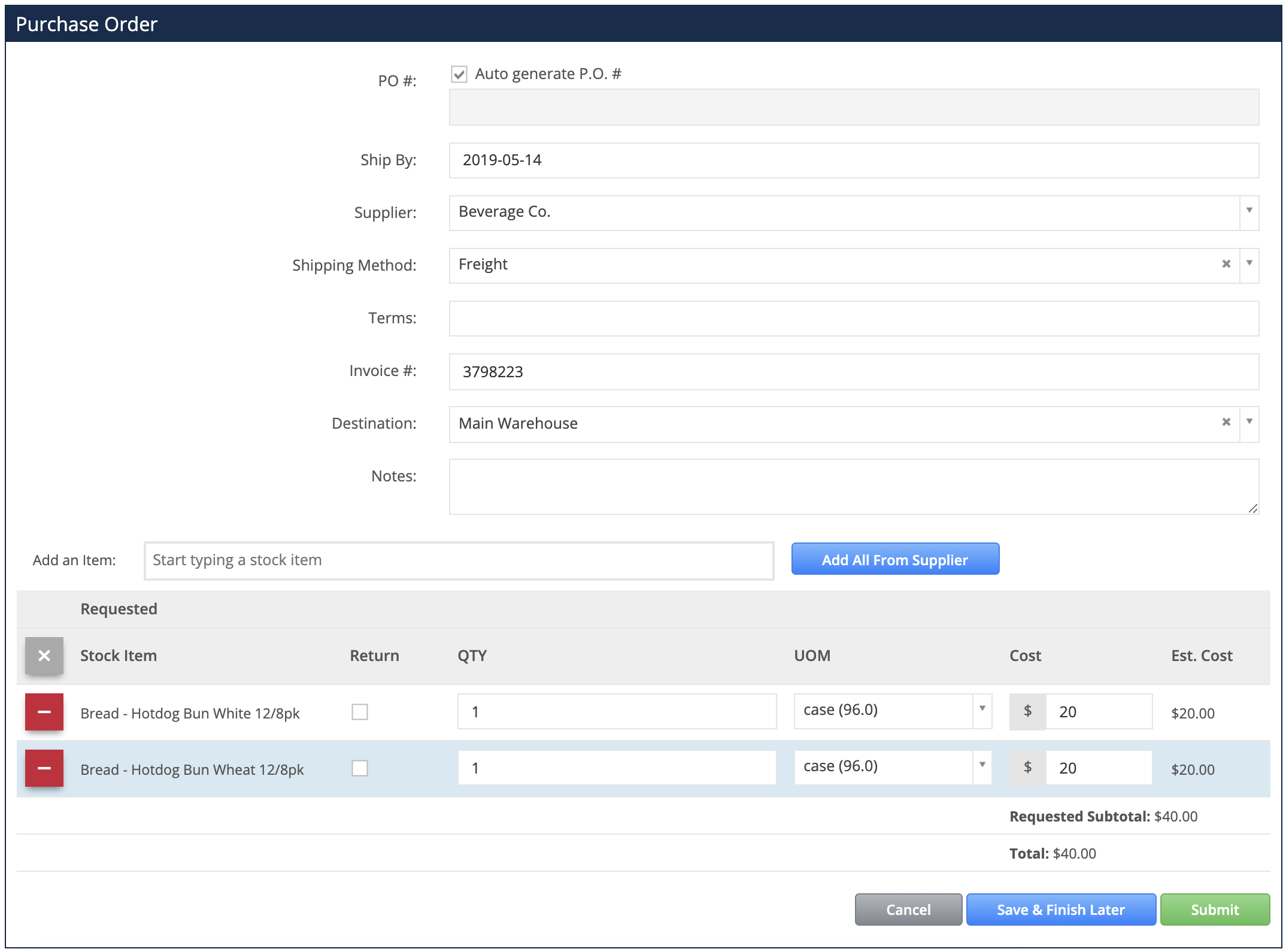This screenshot has width=1286, height=952.
Task: Open UOM dropdown for Hotdog Bun White
Action: pyautogui.click(x=982, y=711)
